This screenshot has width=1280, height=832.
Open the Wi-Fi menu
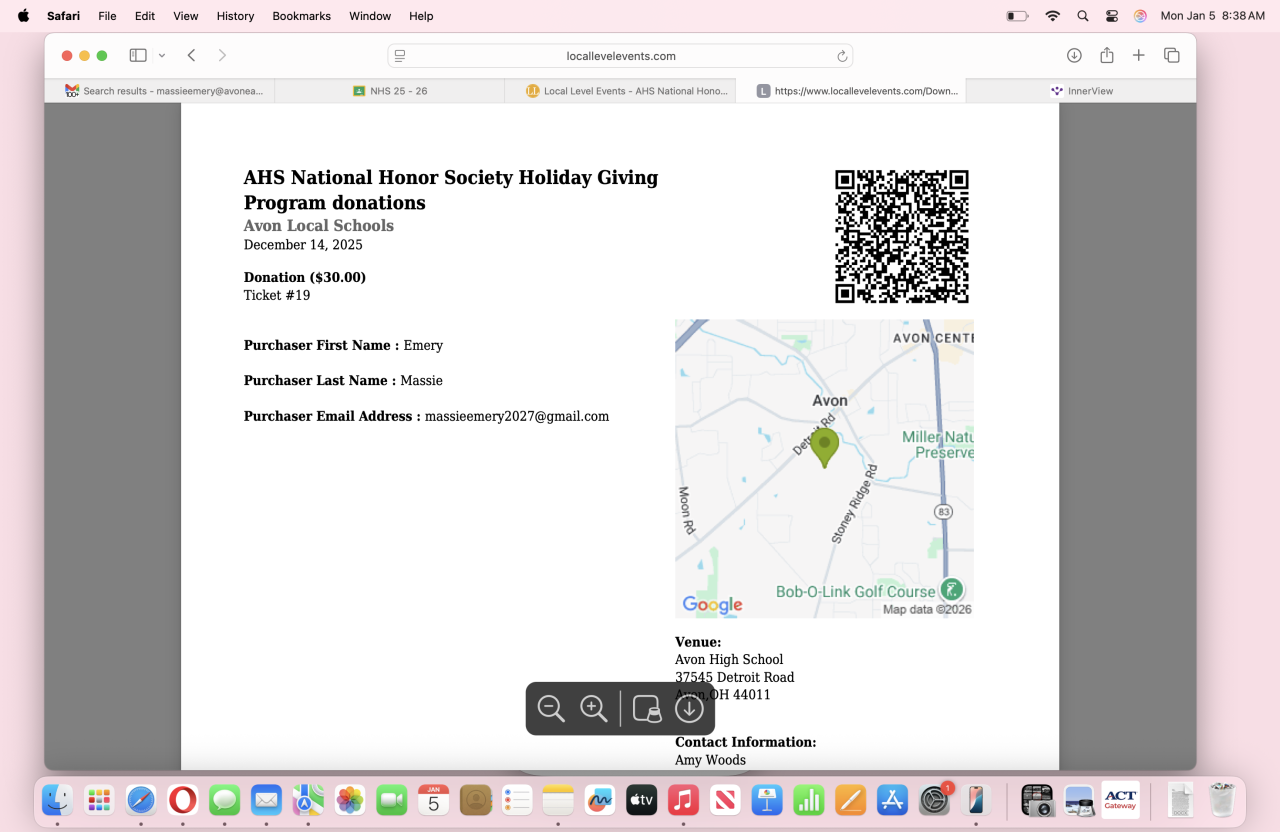pos(1052,16)
